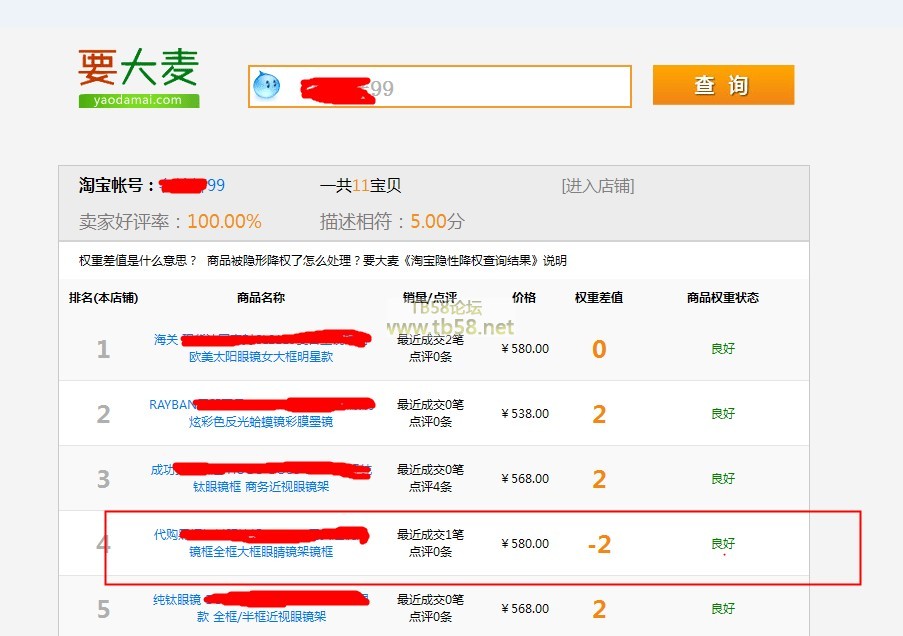Click the 要大麦 yaodamai.com logo

point(139,78)
